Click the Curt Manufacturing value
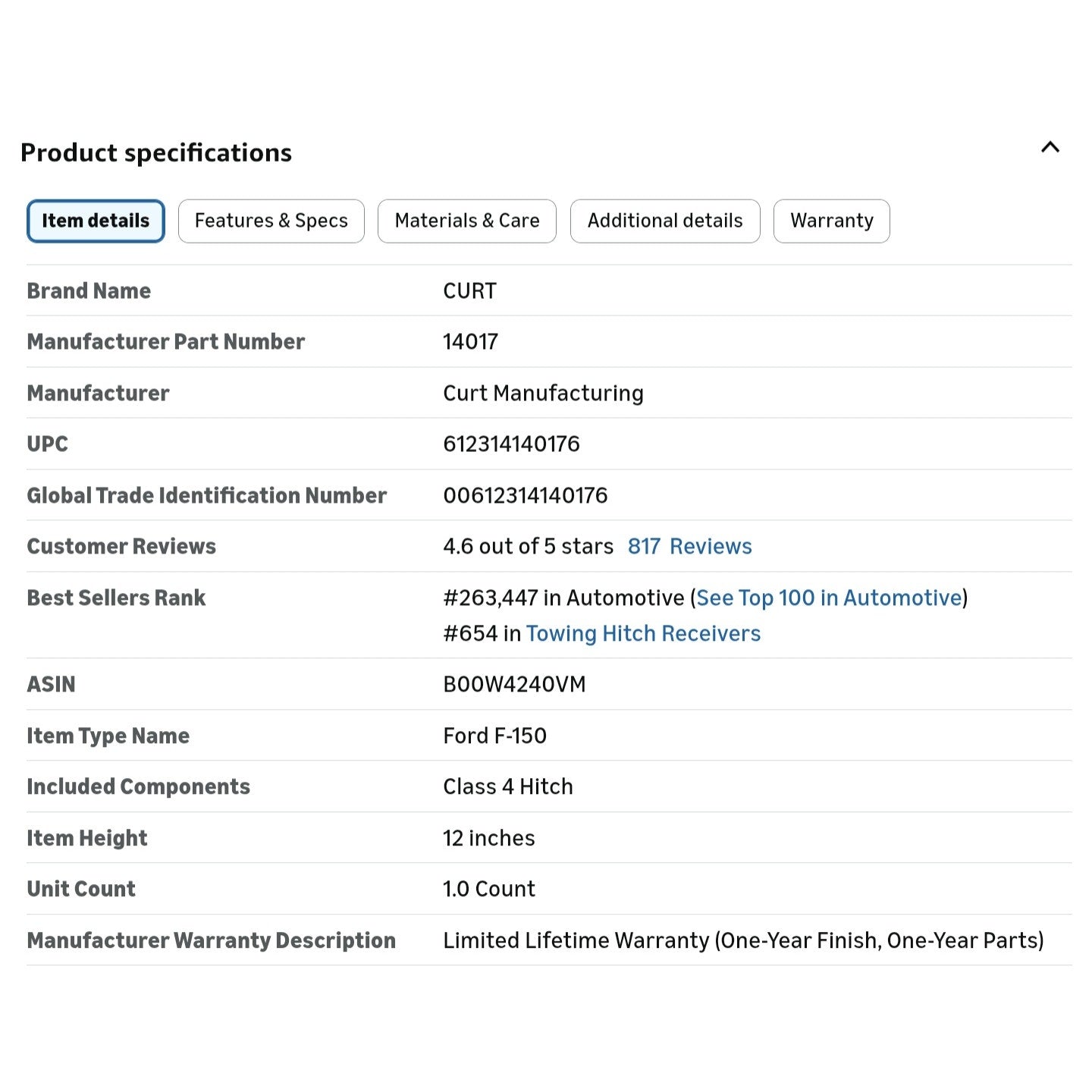Viewport: 1092px width, 1092px height. (x=543, y=393)
